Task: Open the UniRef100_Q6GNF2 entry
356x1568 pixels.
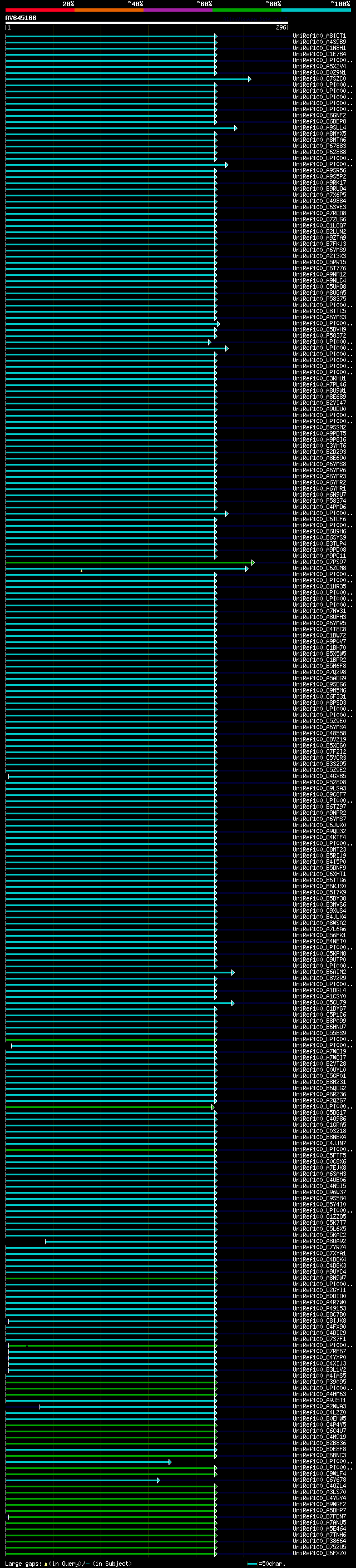Action: click(x=319, y=116)
